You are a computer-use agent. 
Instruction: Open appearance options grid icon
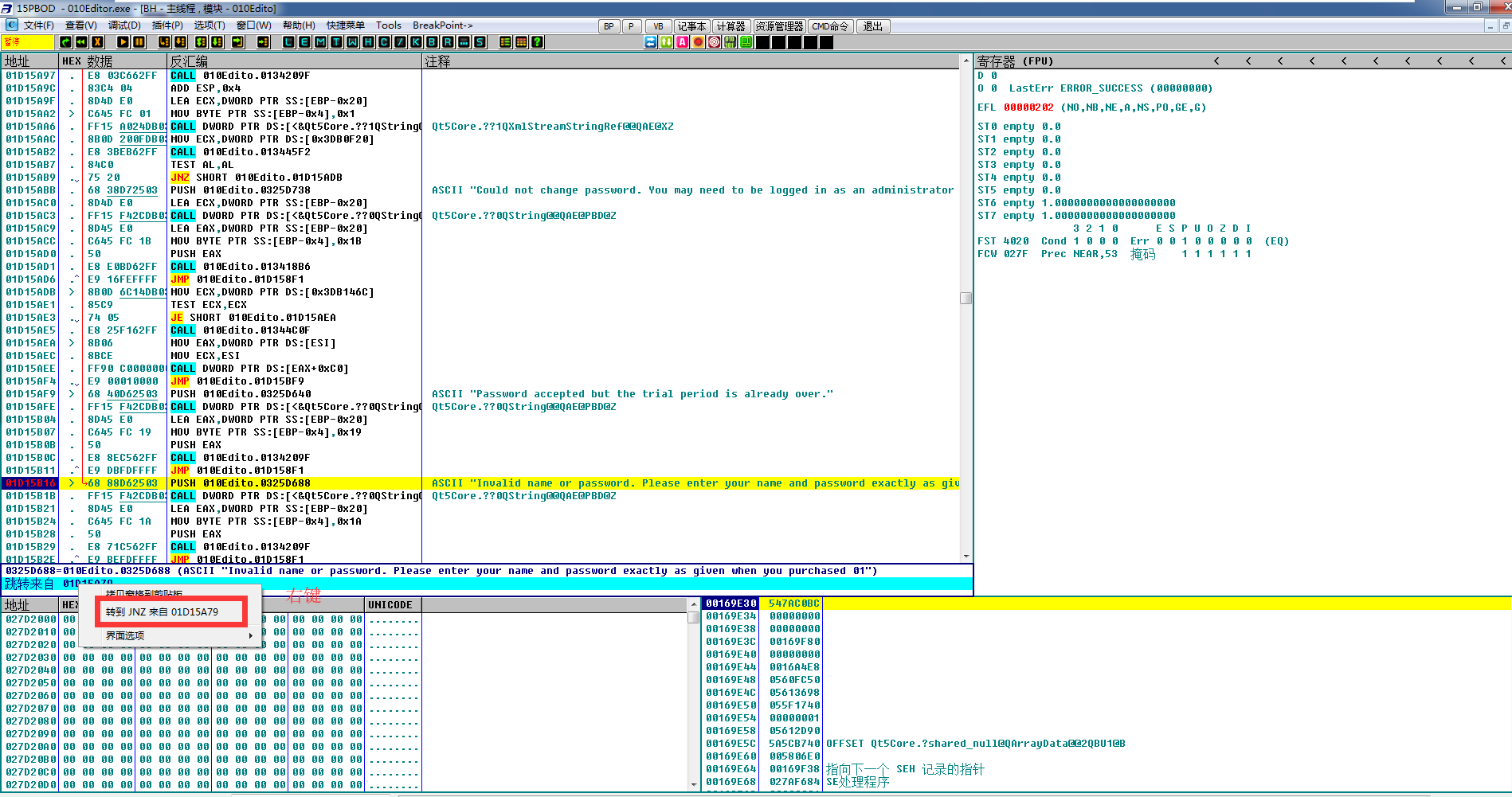coord(521,42)
